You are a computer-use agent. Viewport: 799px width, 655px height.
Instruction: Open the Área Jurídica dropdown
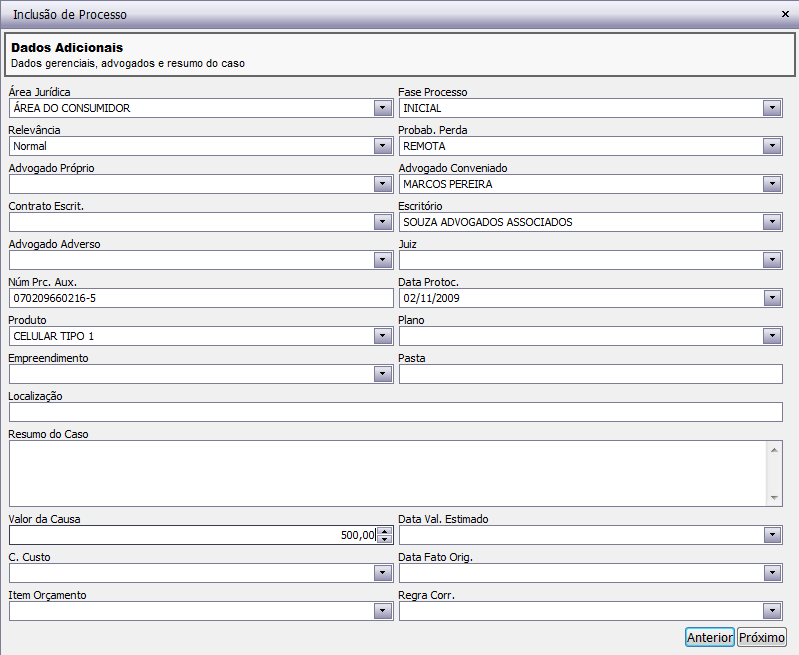pyautogui.click(x=382, y=108)
